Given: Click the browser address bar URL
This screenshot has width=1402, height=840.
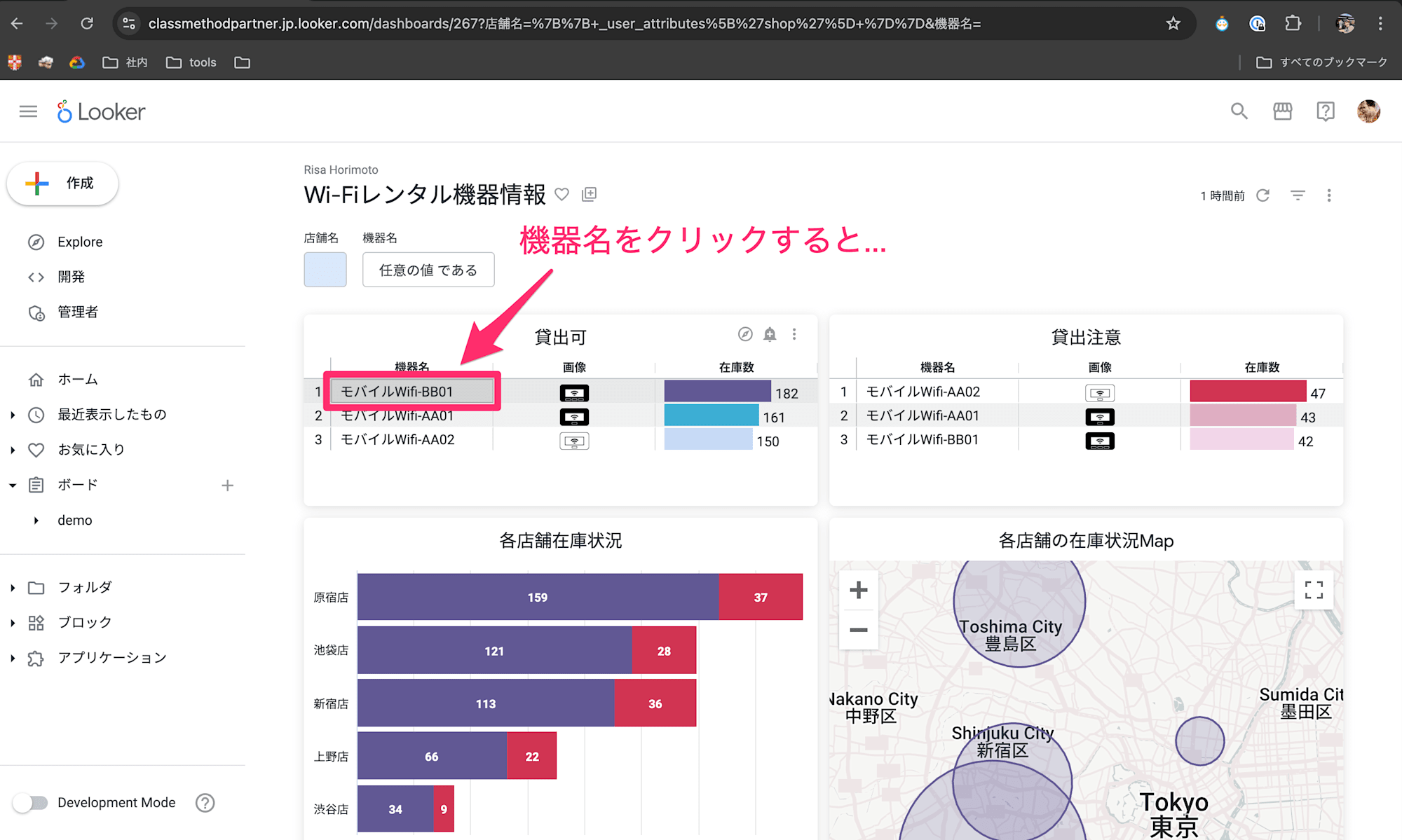Looking at the screenshot, I should tap(564, 24).
